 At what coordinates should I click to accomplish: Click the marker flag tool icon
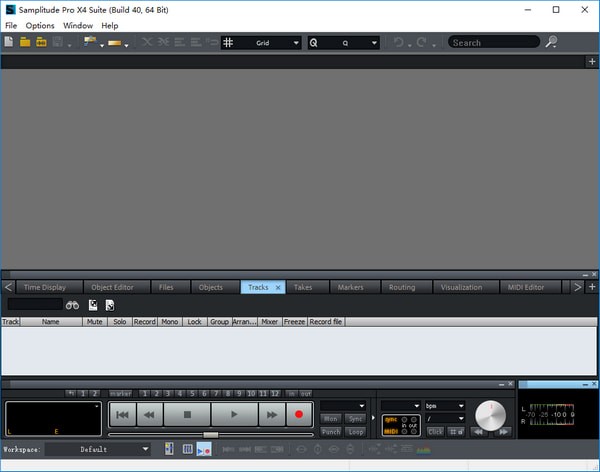[x=90, y=41]
